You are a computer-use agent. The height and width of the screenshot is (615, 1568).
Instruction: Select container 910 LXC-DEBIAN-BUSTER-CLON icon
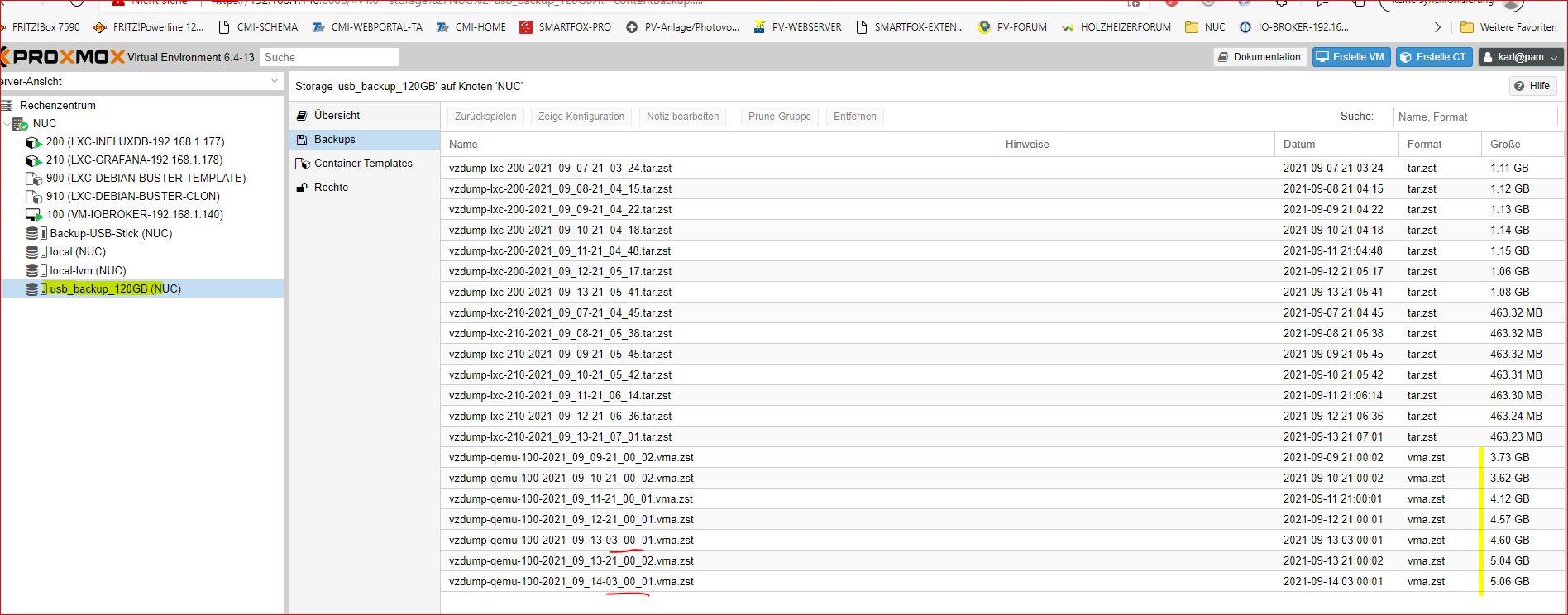click(x=33, y=197)
